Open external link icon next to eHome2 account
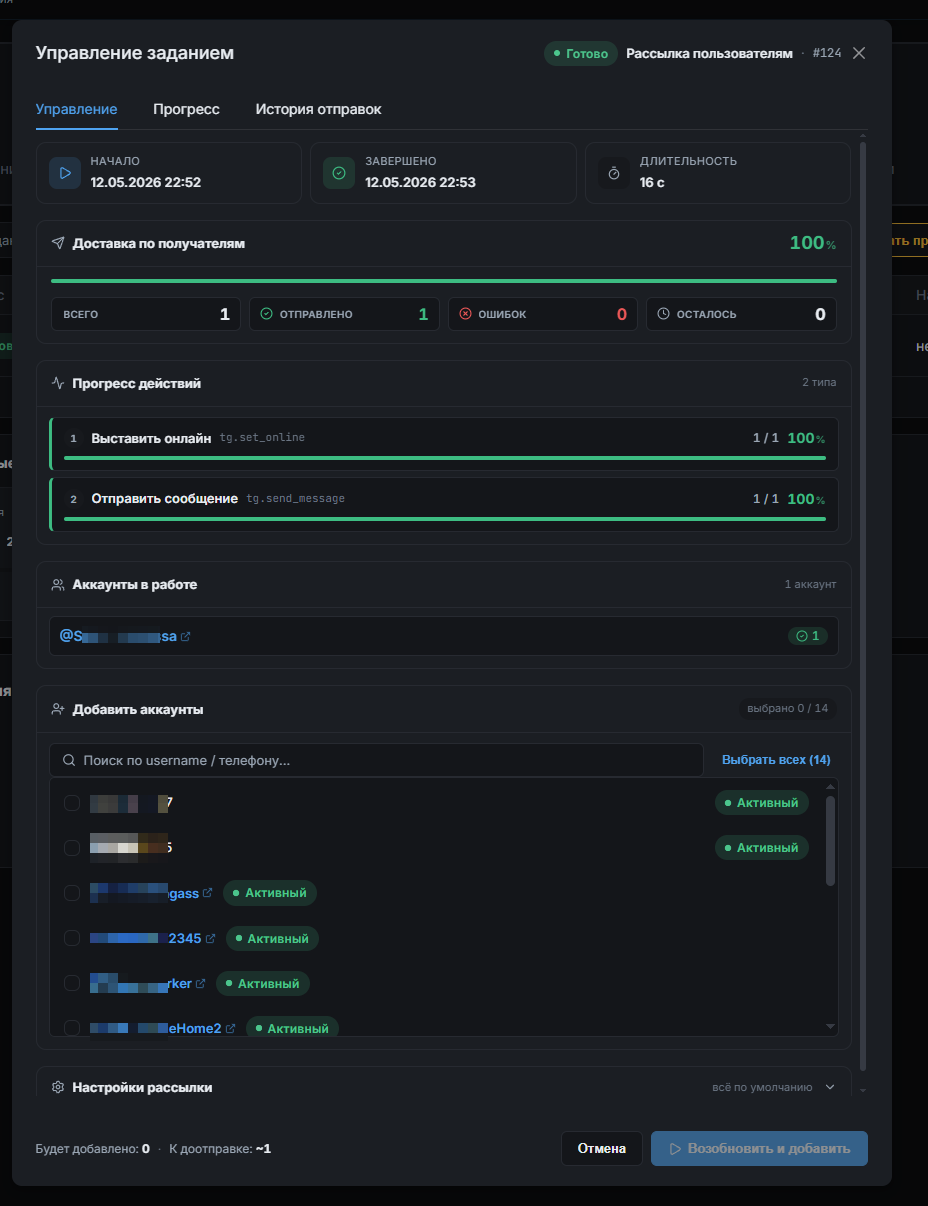The image size is (928, 1206). 230,1028
